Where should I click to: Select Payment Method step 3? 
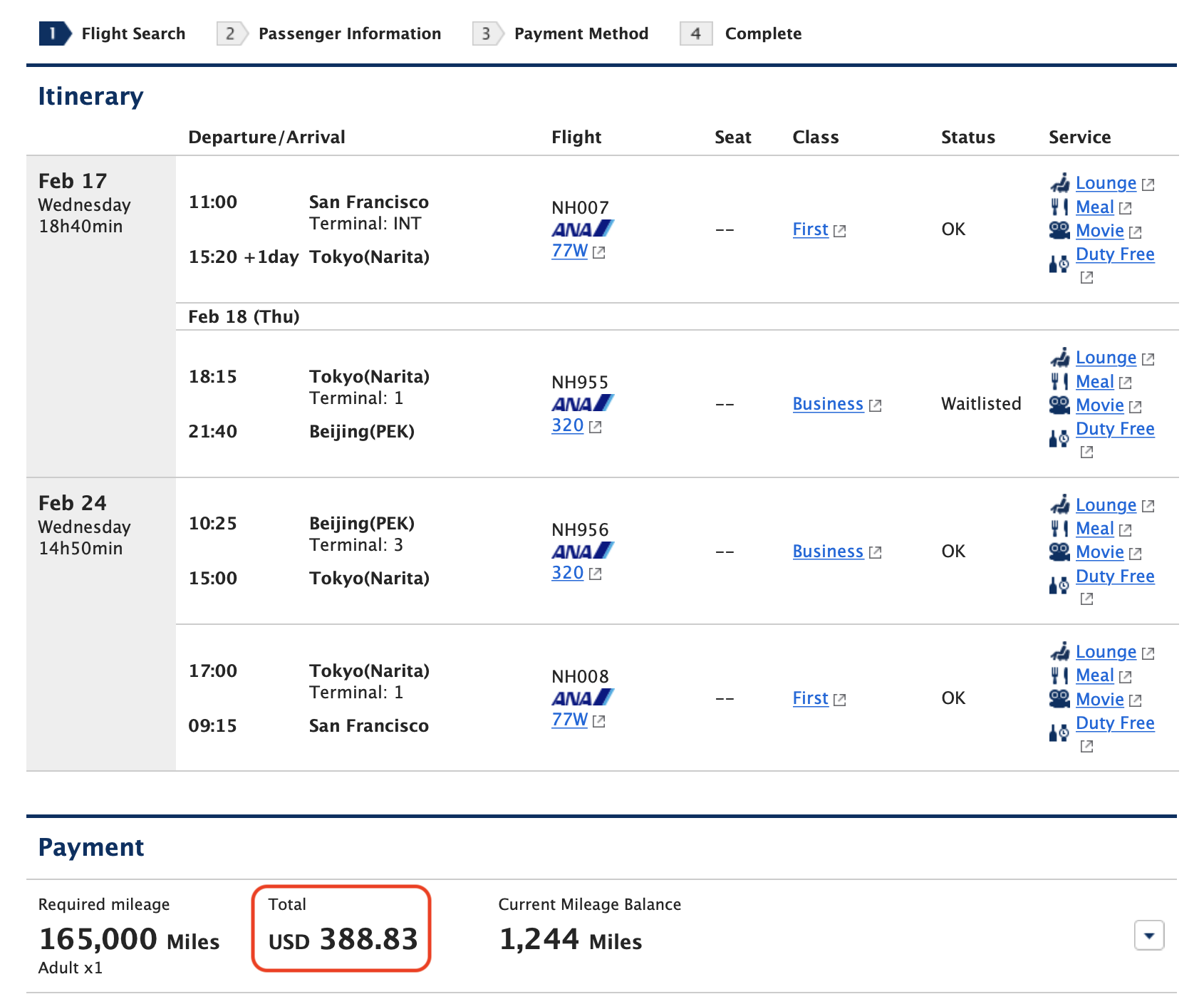pyautogui.click(x=561, y=33)
